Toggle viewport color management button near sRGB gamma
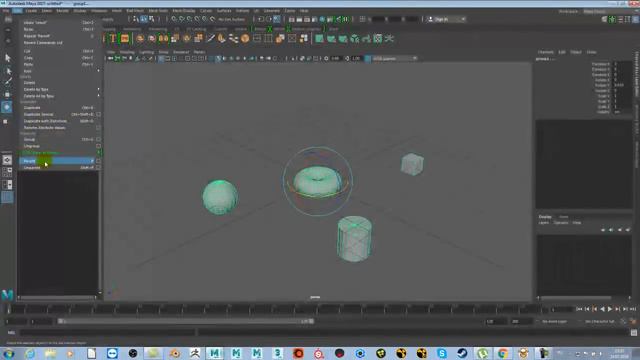Screen dimensions: 640x360 [368, 58]
